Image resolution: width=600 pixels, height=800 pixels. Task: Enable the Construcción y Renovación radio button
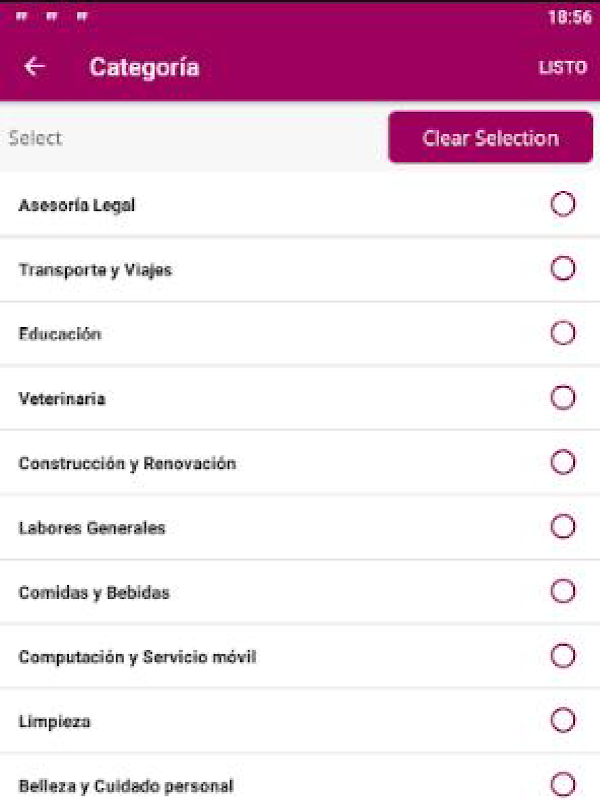pos(563,462)
